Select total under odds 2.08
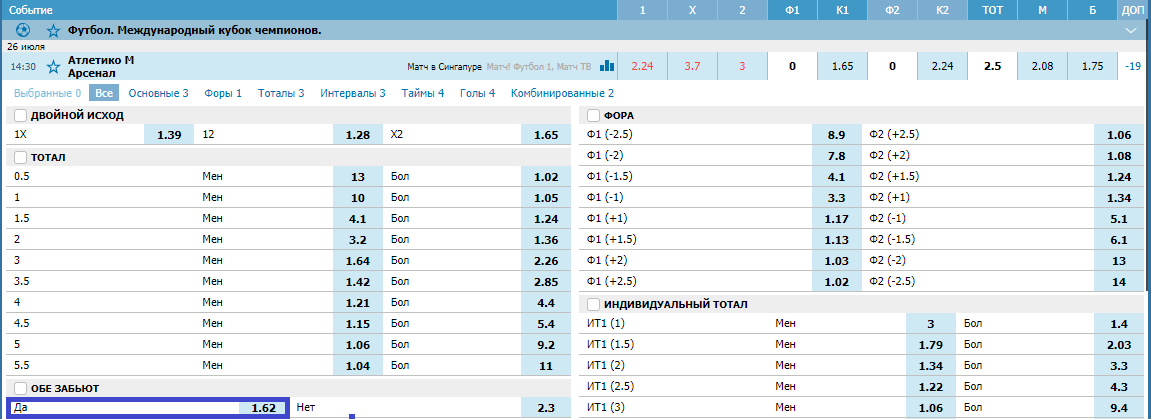 1042,66
